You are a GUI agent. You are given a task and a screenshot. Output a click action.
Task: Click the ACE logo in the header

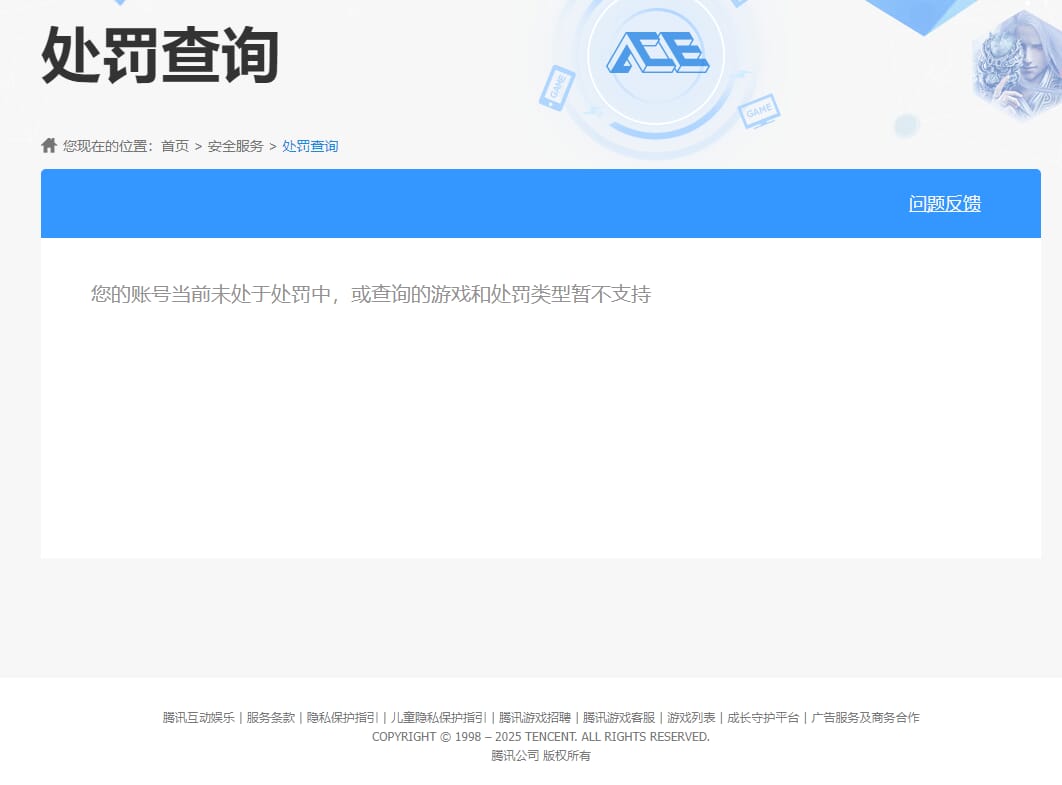657,53
